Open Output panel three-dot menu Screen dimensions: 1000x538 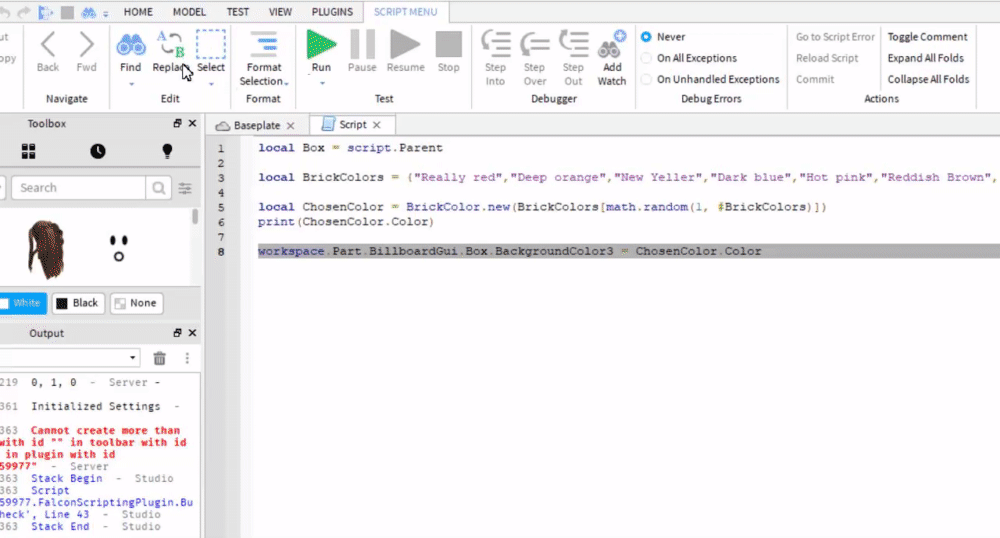click(187, 358)
